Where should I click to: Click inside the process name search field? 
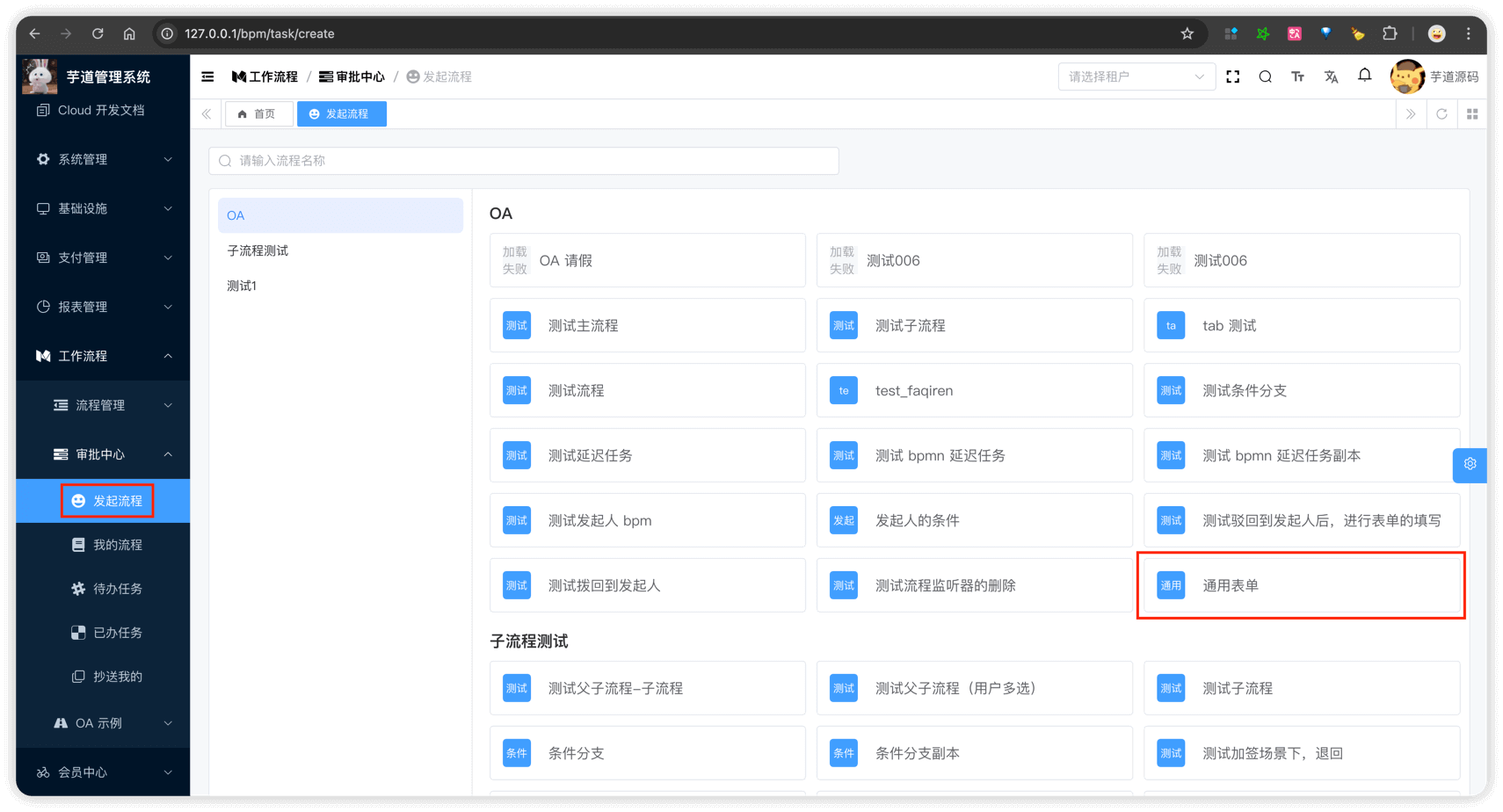click(524, 161)
